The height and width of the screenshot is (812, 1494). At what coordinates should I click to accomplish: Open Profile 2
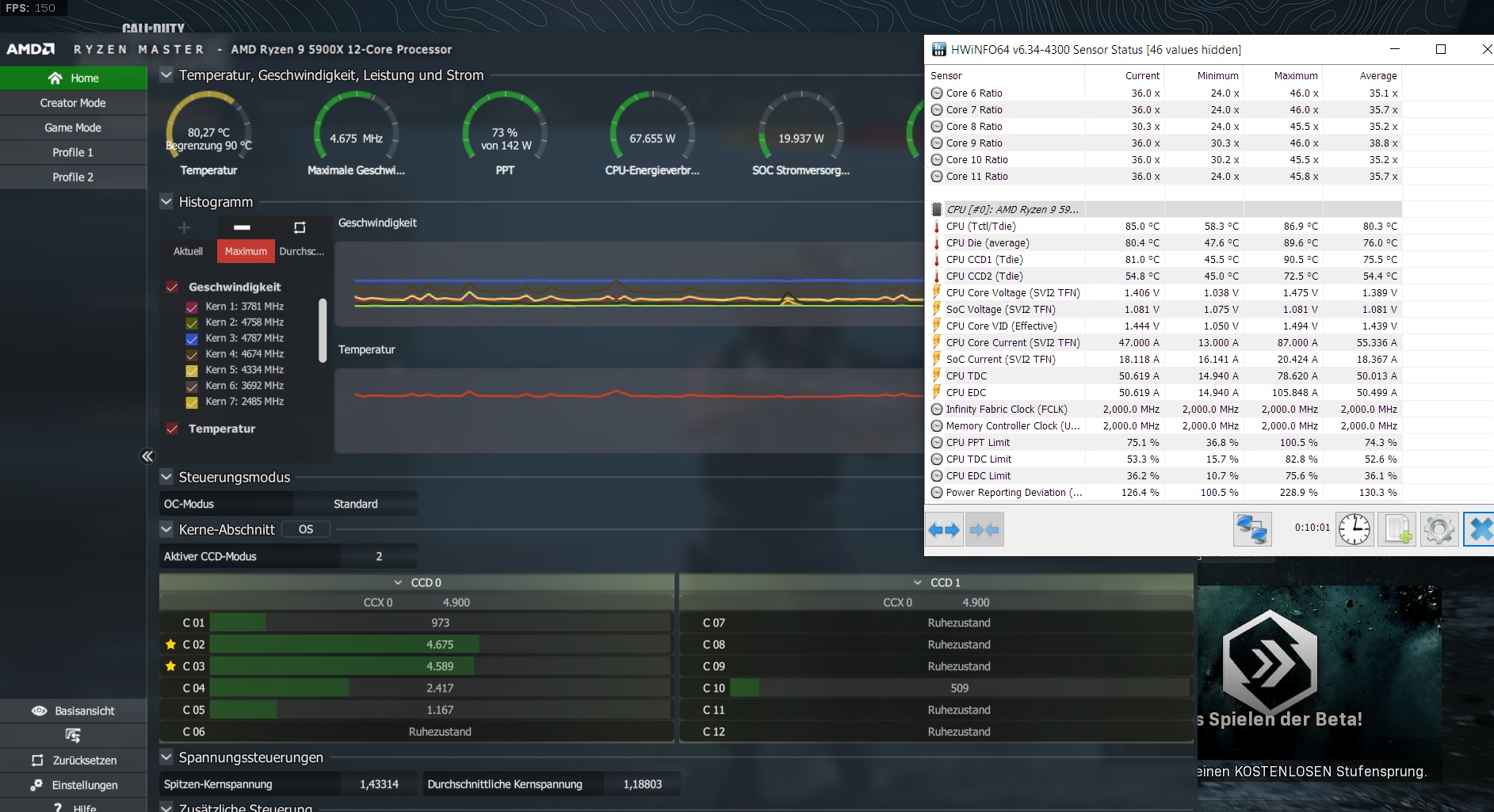(x=74, y=177)
